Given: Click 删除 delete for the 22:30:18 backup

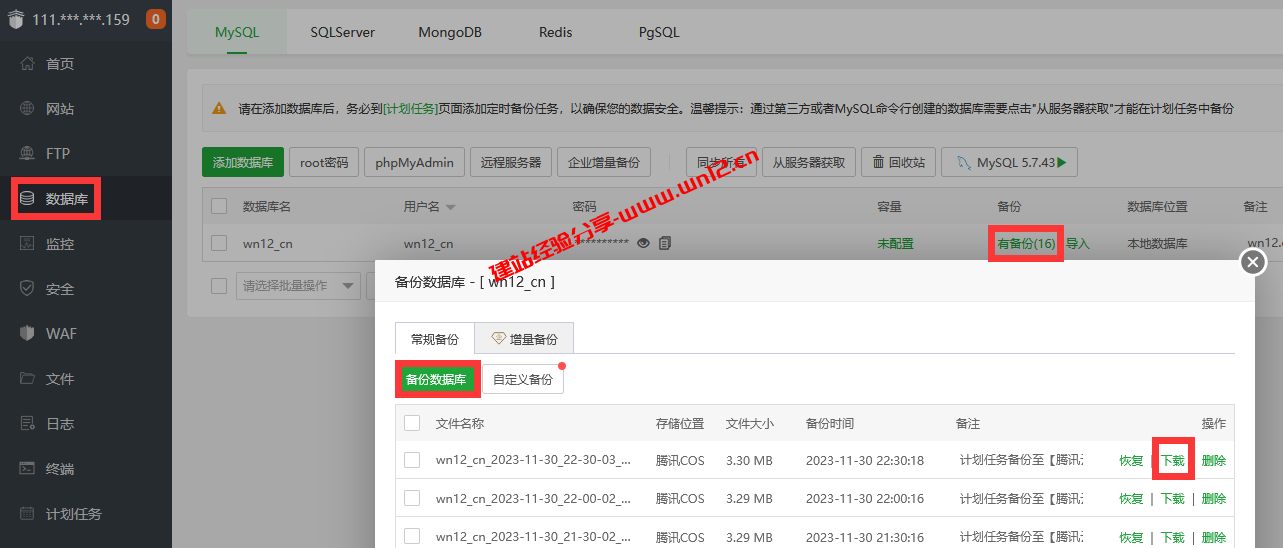Looking at the screenshot, I should (1213, 461).
